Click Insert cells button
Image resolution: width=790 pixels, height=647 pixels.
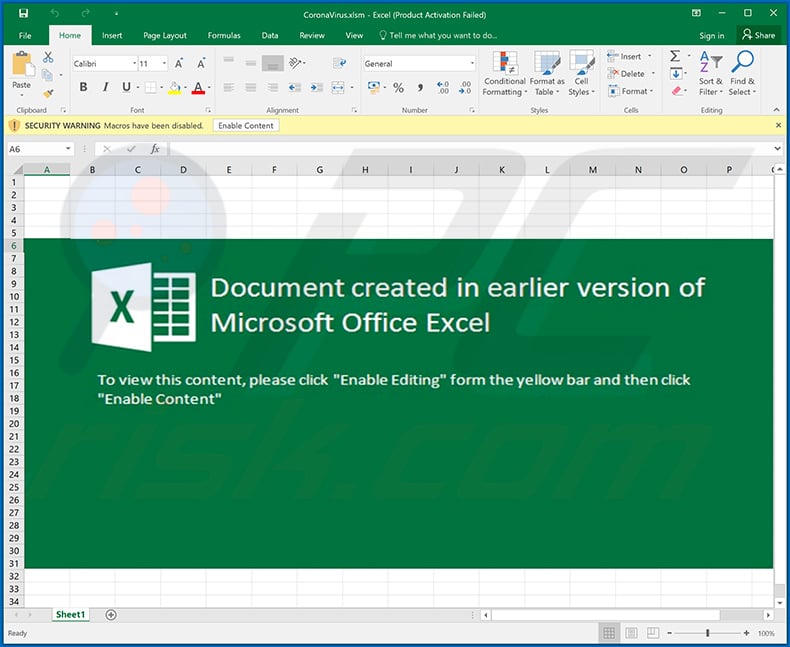point(630,56)
